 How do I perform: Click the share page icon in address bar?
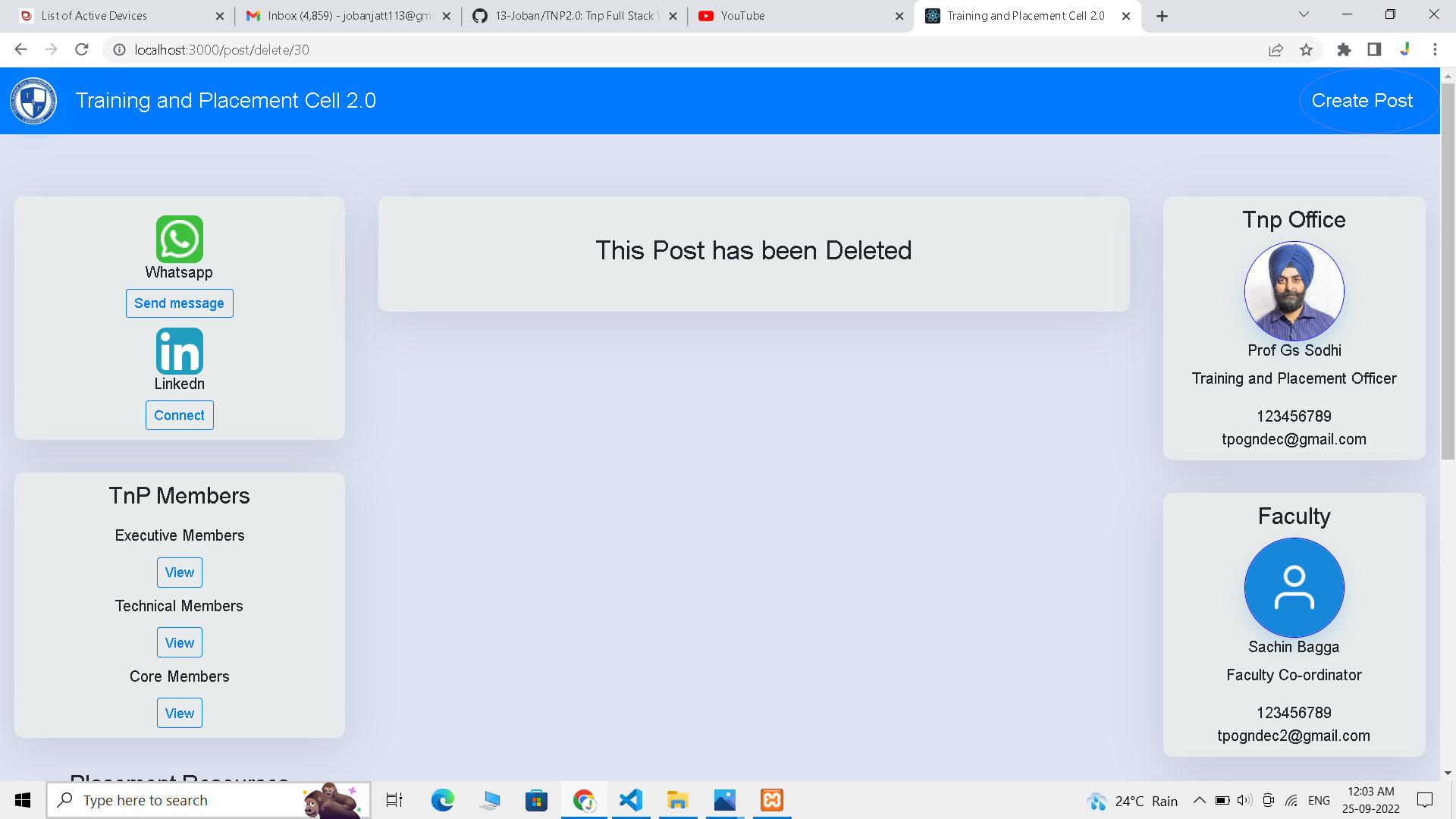[1276, 50]
